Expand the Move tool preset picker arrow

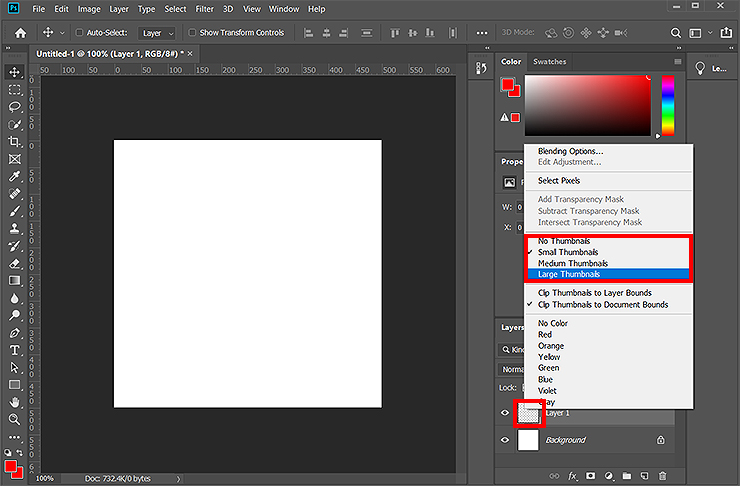pyautogui.click(x=62, y=33)
